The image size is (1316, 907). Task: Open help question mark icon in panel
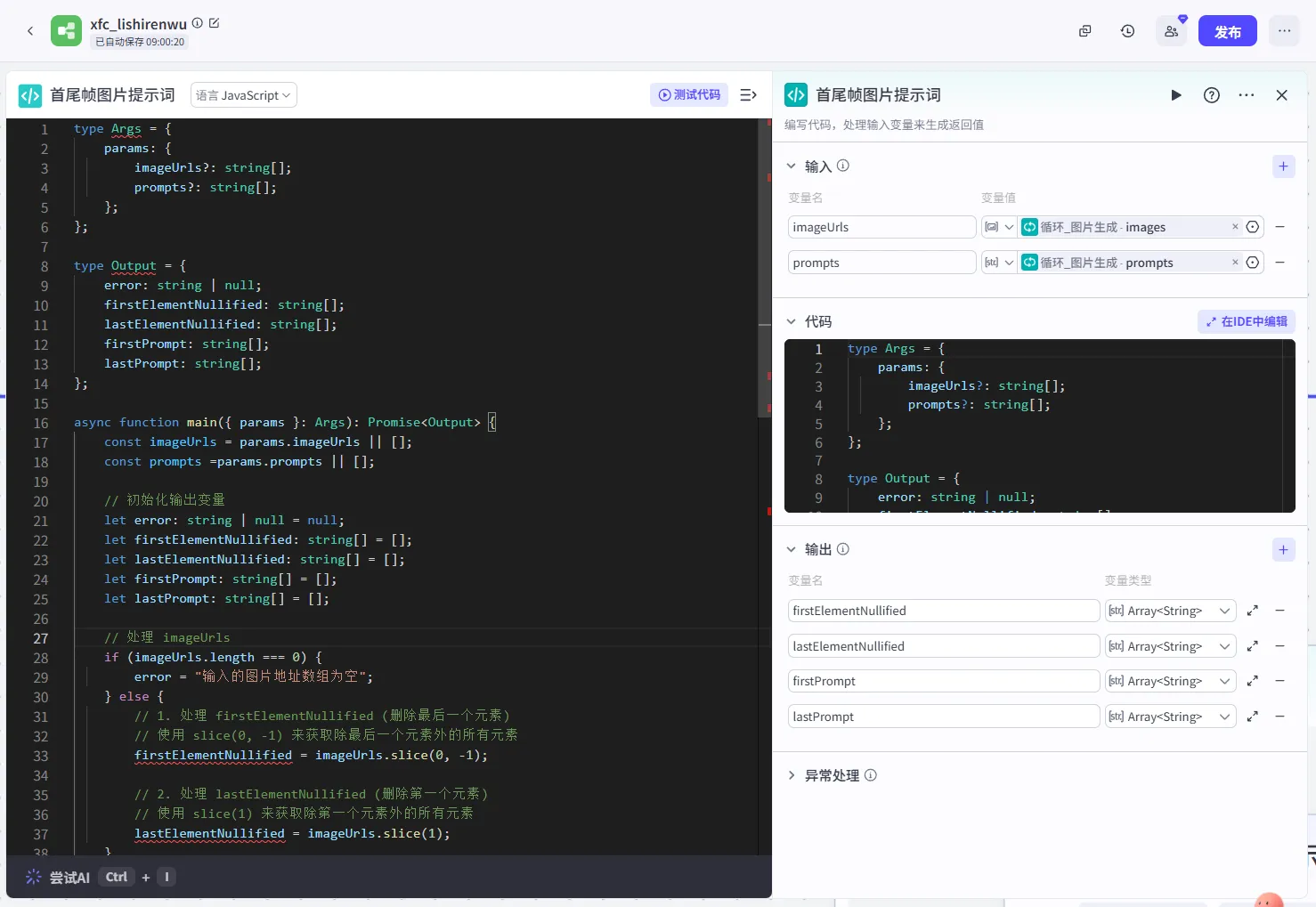[x=1211, y=95]
